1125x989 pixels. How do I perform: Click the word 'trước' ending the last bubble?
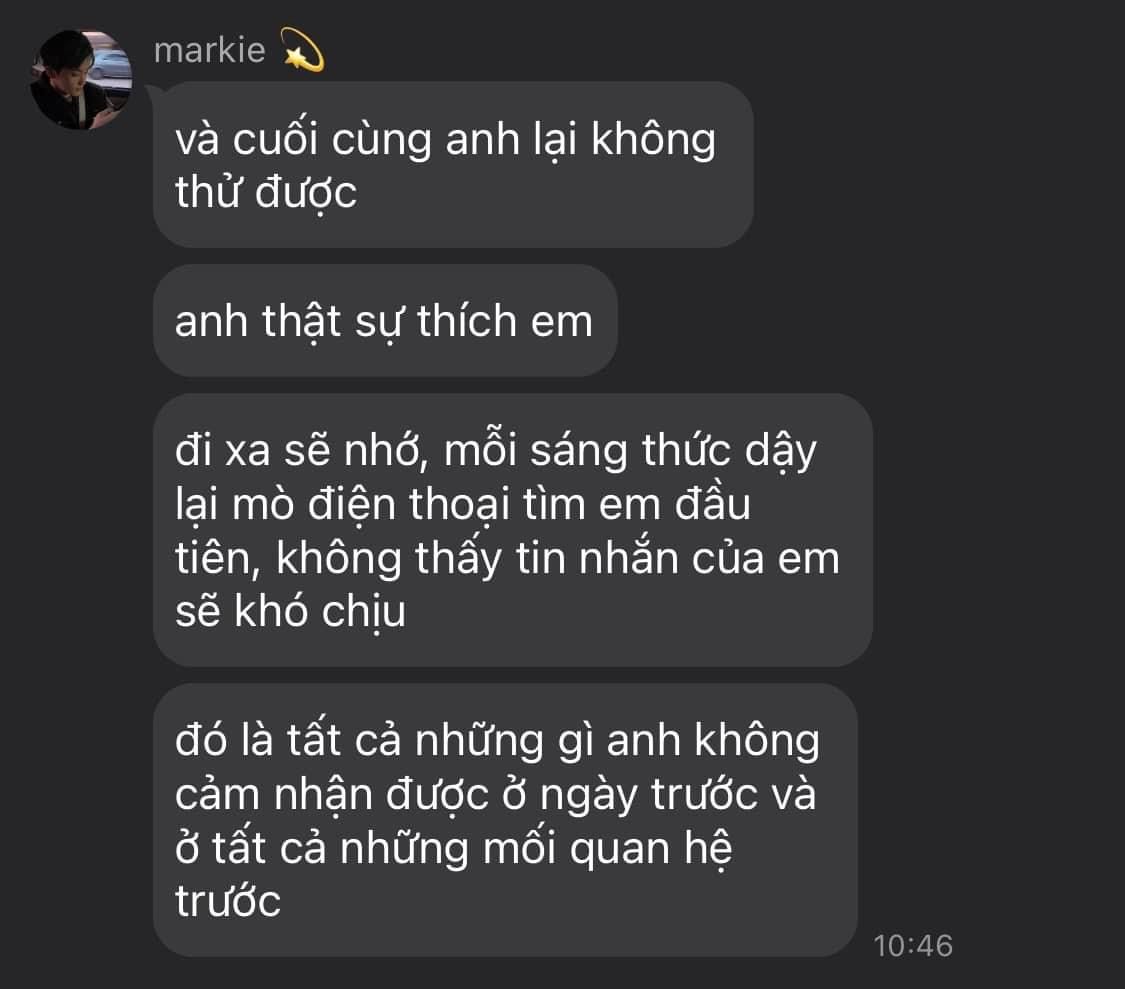[228, 901]
